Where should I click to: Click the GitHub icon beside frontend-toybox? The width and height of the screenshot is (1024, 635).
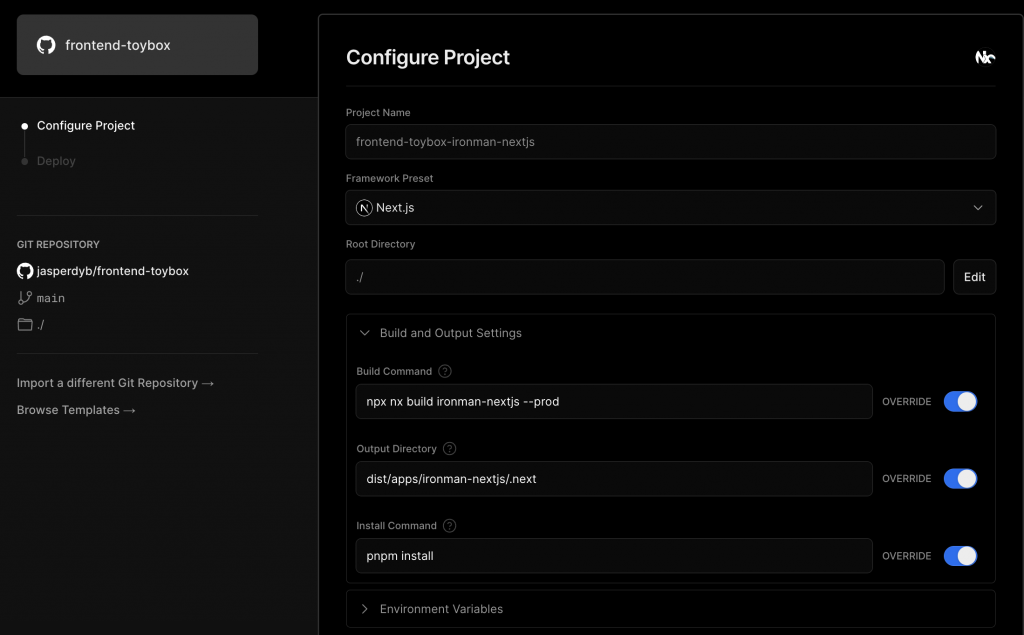[46, 45]
